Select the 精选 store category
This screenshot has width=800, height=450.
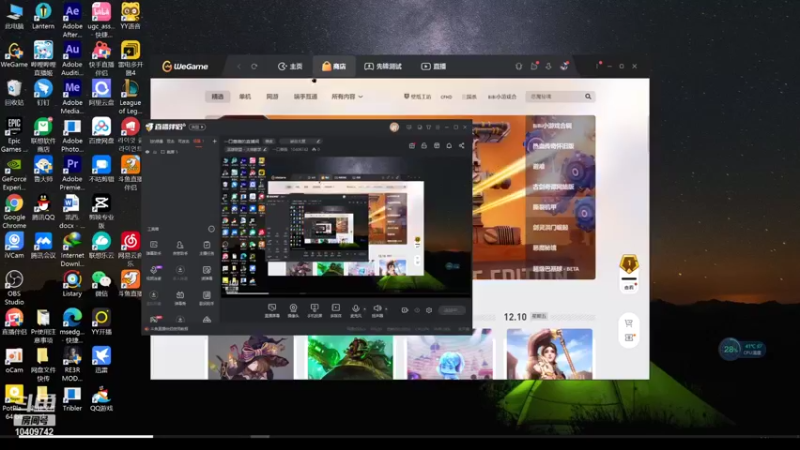point(217,96)
